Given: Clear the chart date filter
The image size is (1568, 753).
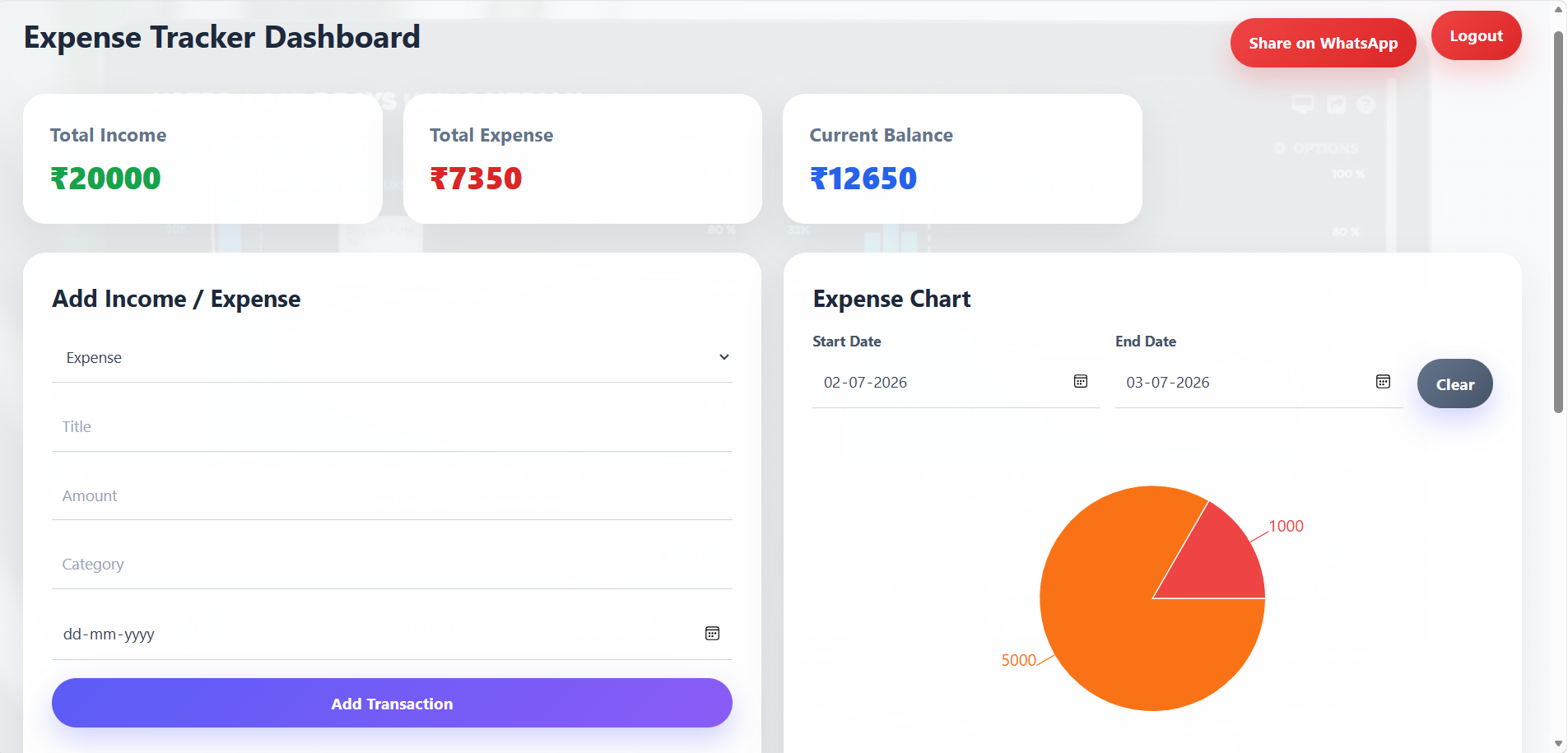Looking at the screenshot, I should click(1454, 383).
